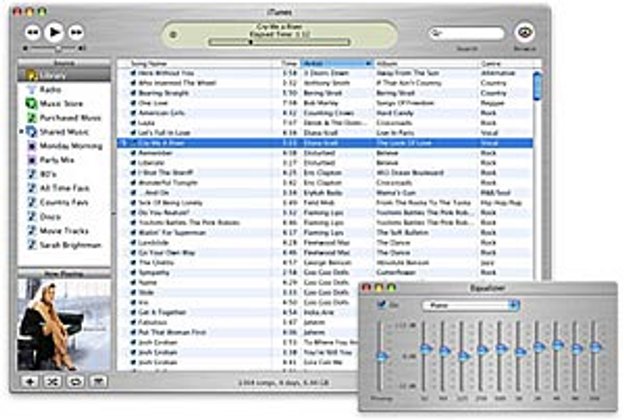The image size is (624, 420).
Task: Open the Browse eye icon
Action: point(525,32)
